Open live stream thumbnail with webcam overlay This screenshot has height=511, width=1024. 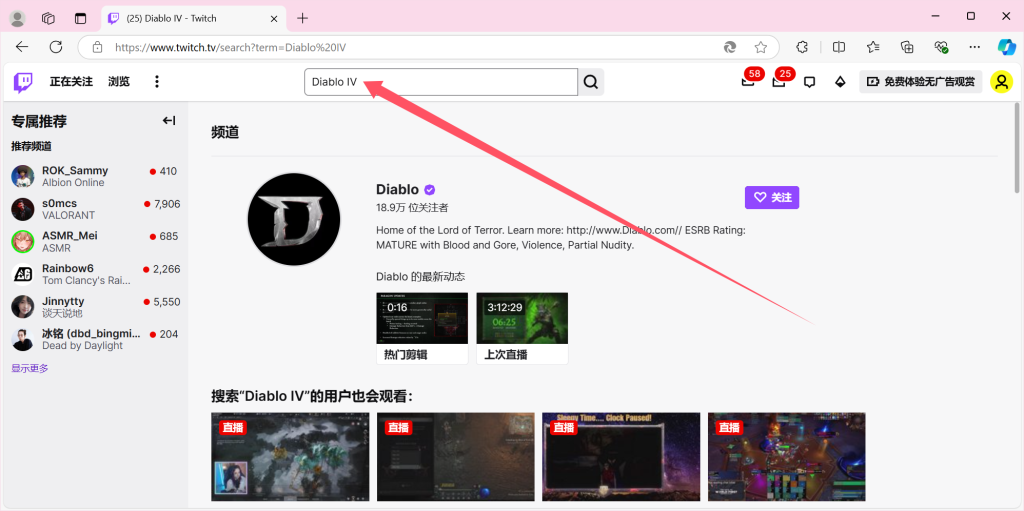[x=291, y=457]
